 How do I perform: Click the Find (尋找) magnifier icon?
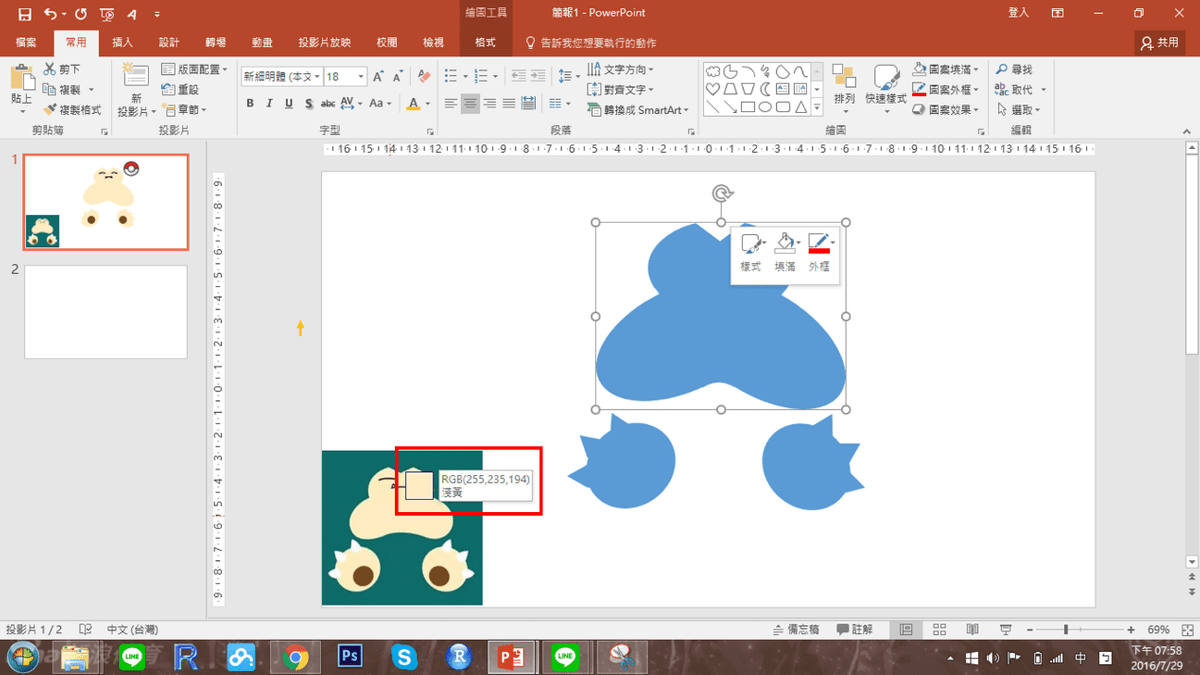1002,70
